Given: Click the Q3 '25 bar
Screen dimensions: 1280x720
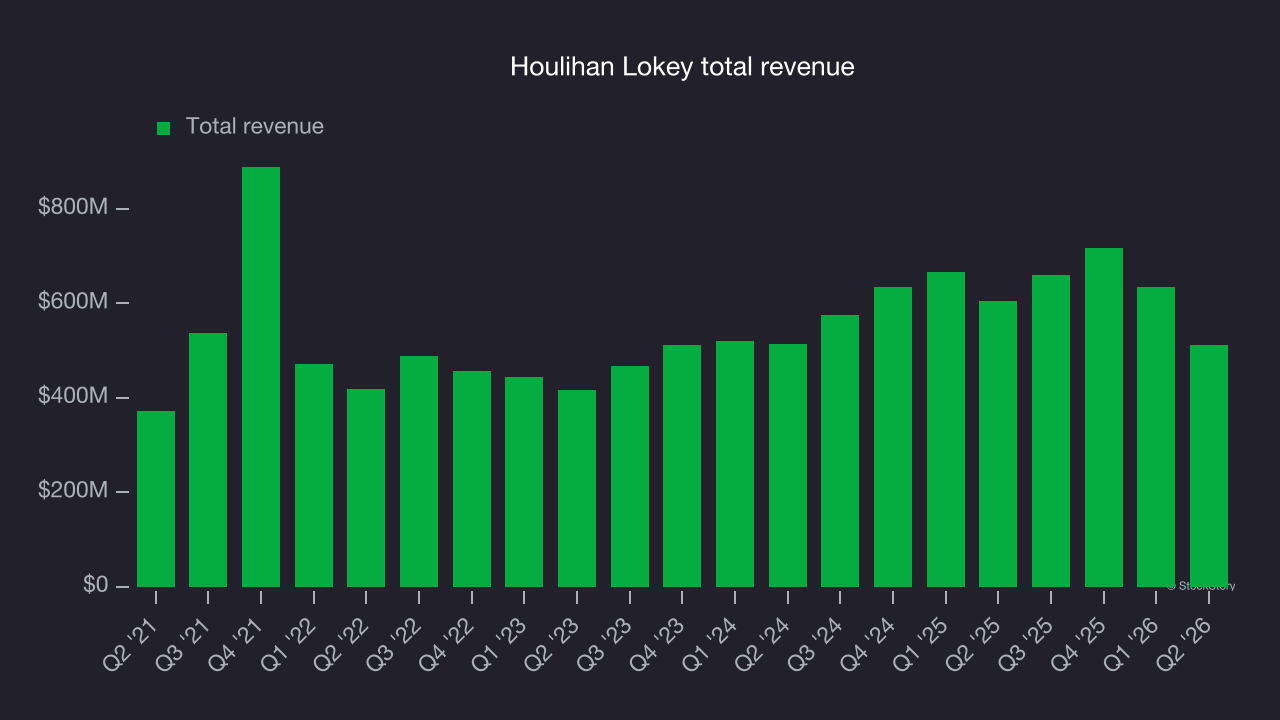Looking at the screenshot, I should [x=1051, y=431].
